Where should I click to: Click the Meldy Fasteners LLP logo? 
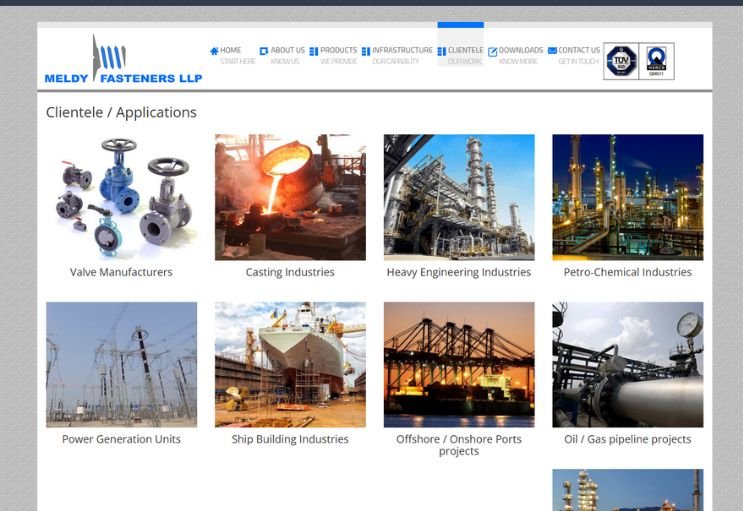tap(123, 60)
